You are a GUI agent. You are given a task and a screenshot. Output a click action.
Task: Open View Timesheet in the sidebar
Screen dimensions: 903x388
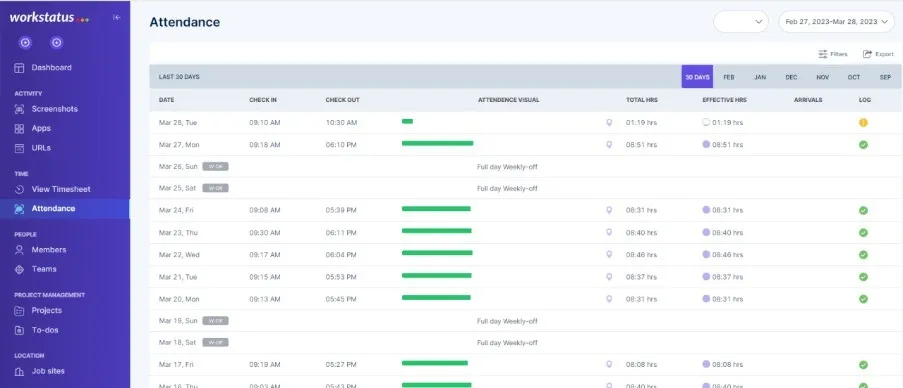point(60,189)
